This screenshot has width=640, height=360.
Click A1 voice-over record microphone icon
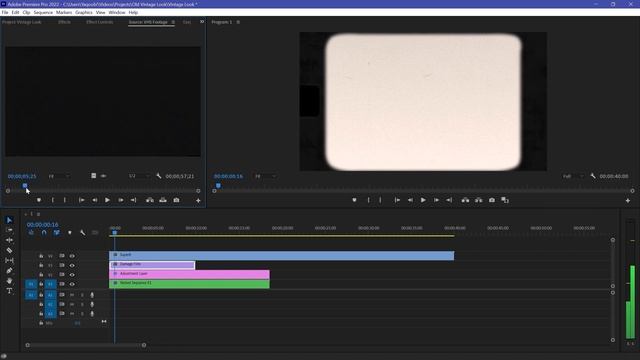click(x=92, y=295)
